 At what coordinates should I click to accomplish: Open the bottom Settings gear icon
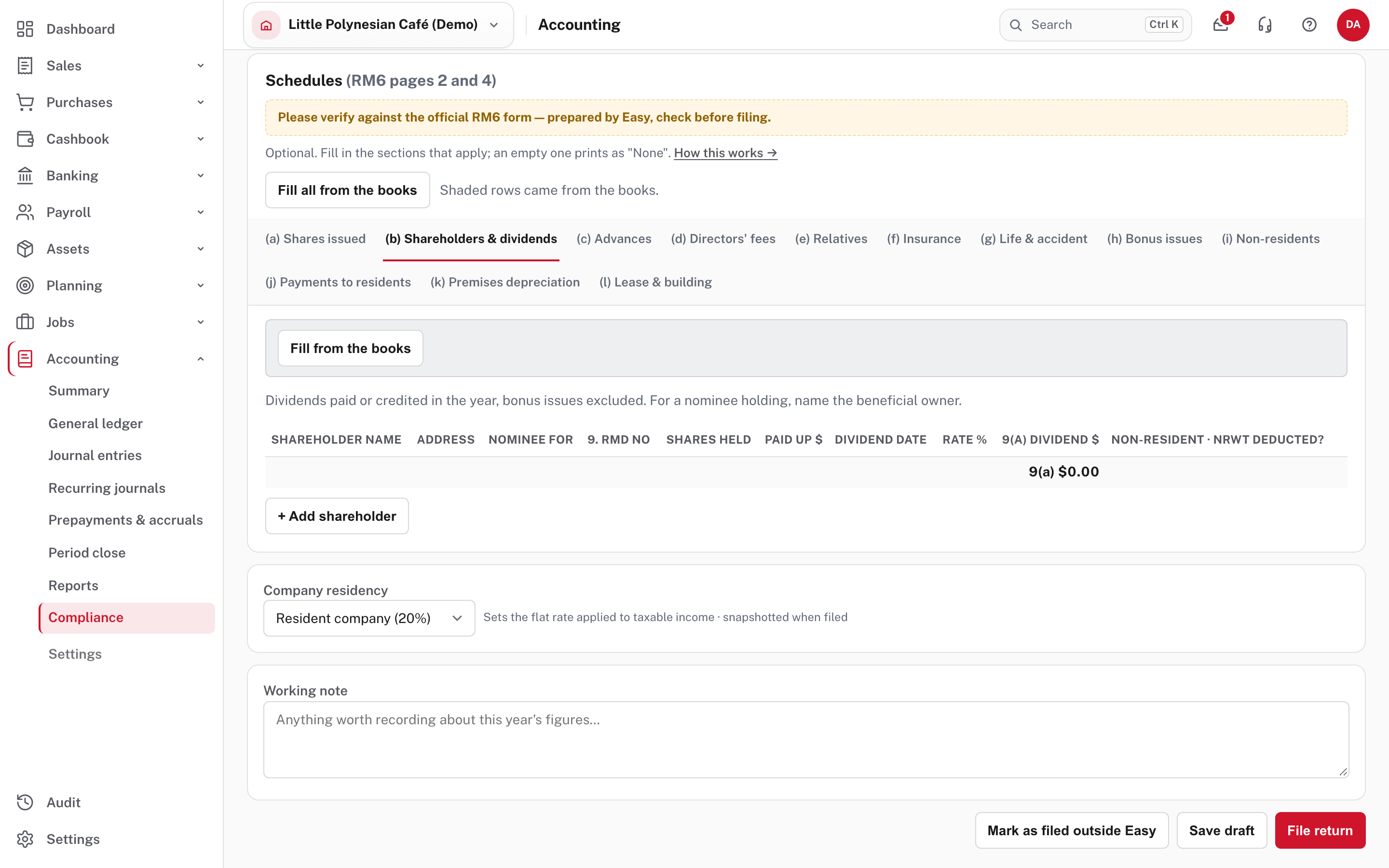[x=25, y=839]
